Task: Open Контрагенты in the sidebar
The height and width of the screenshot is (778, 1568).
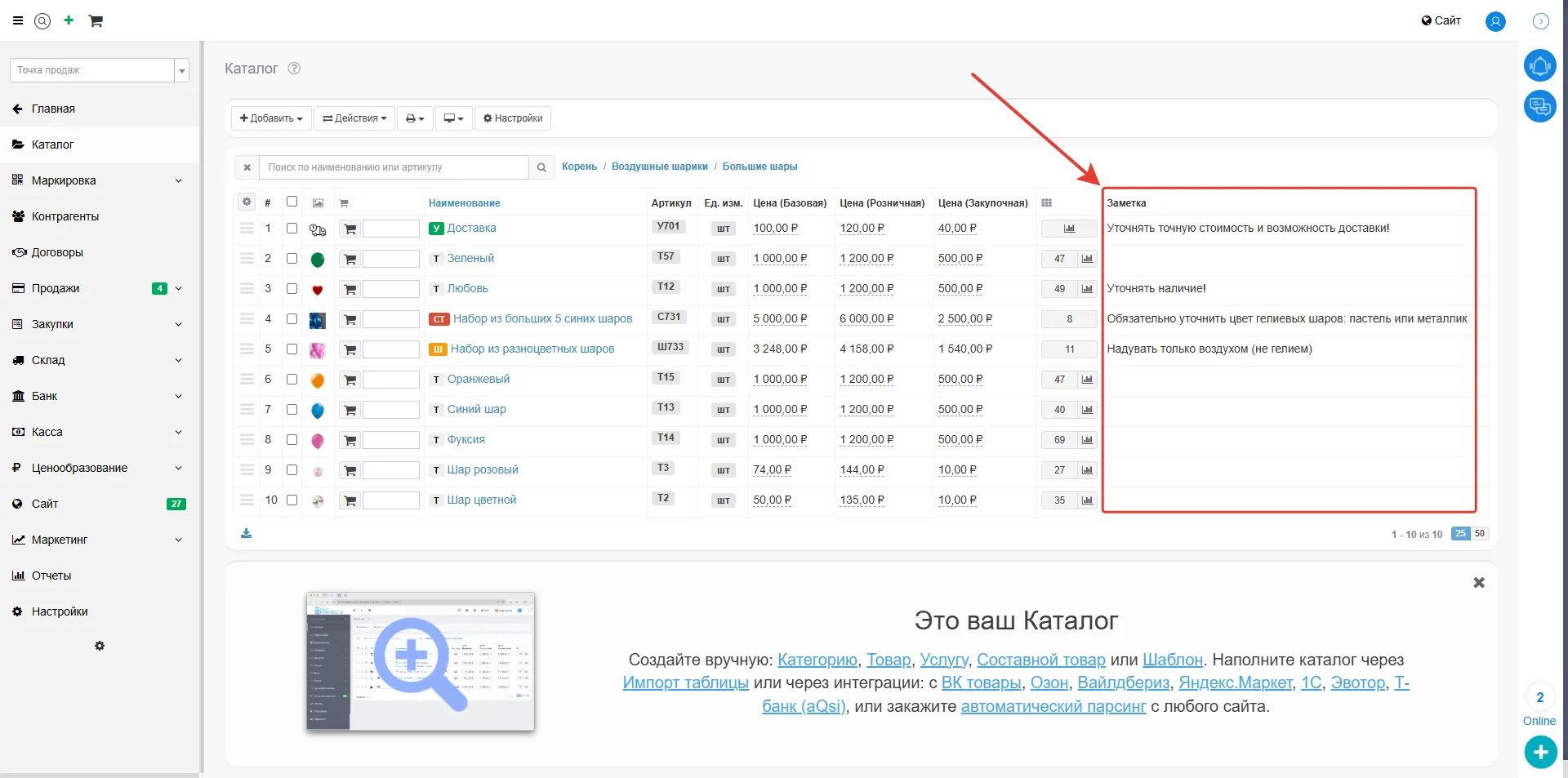Action: 65,216
